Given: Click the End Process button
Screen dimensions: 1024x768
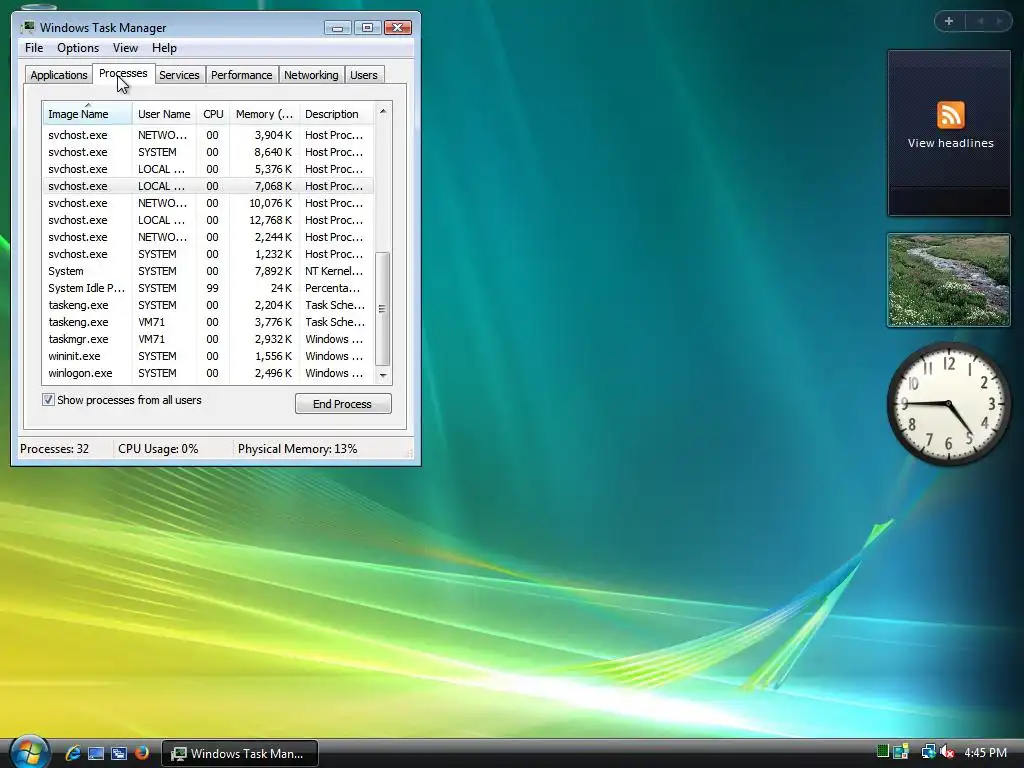Looking at the screenshot, I should pos(343,404).
